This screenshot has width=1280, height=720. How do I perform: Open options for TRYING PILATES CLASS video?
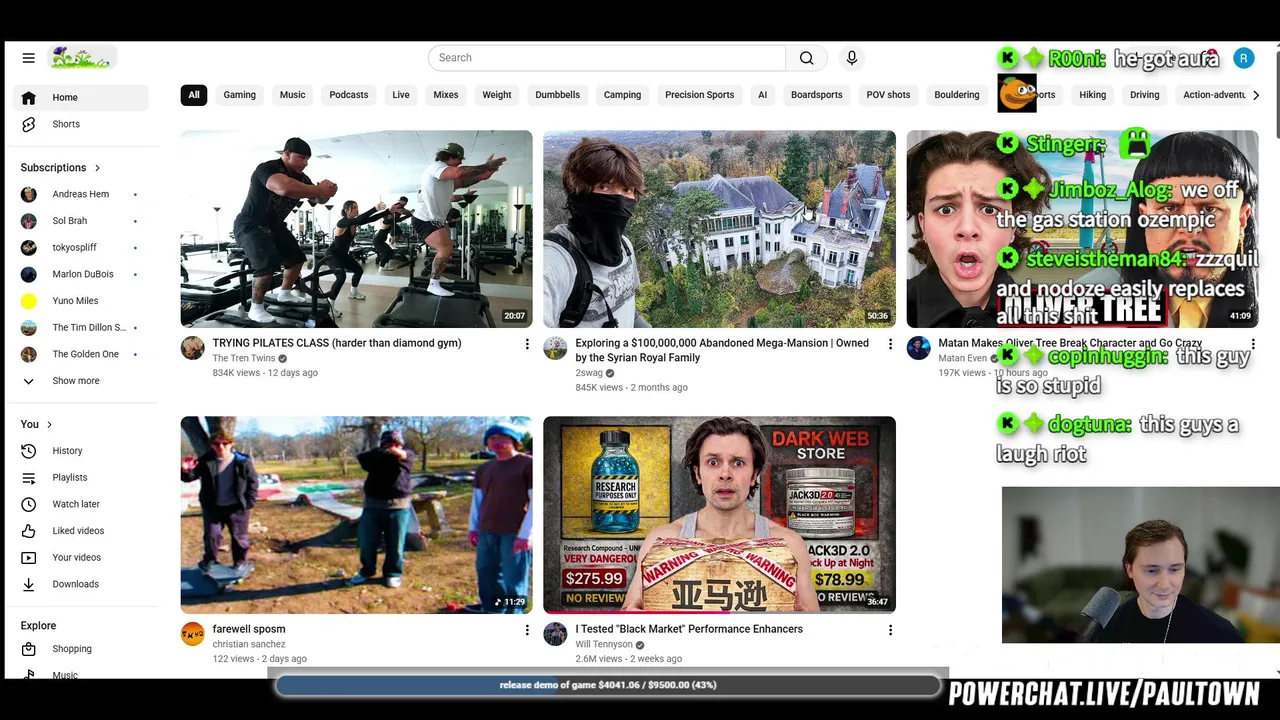click(527, 344)
